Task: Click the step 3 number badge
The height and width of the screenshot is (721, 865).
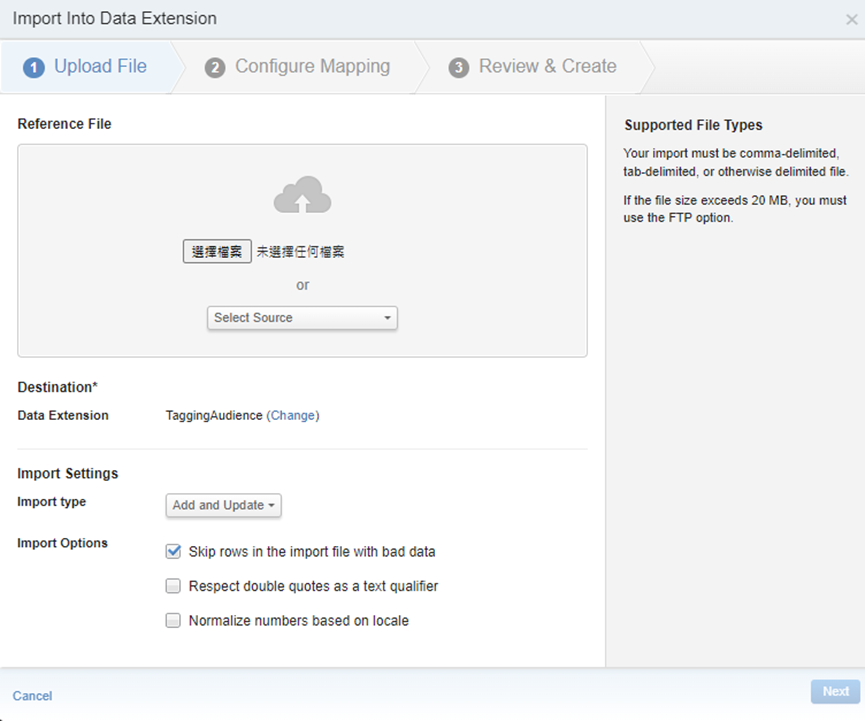Action: point(458,68)
